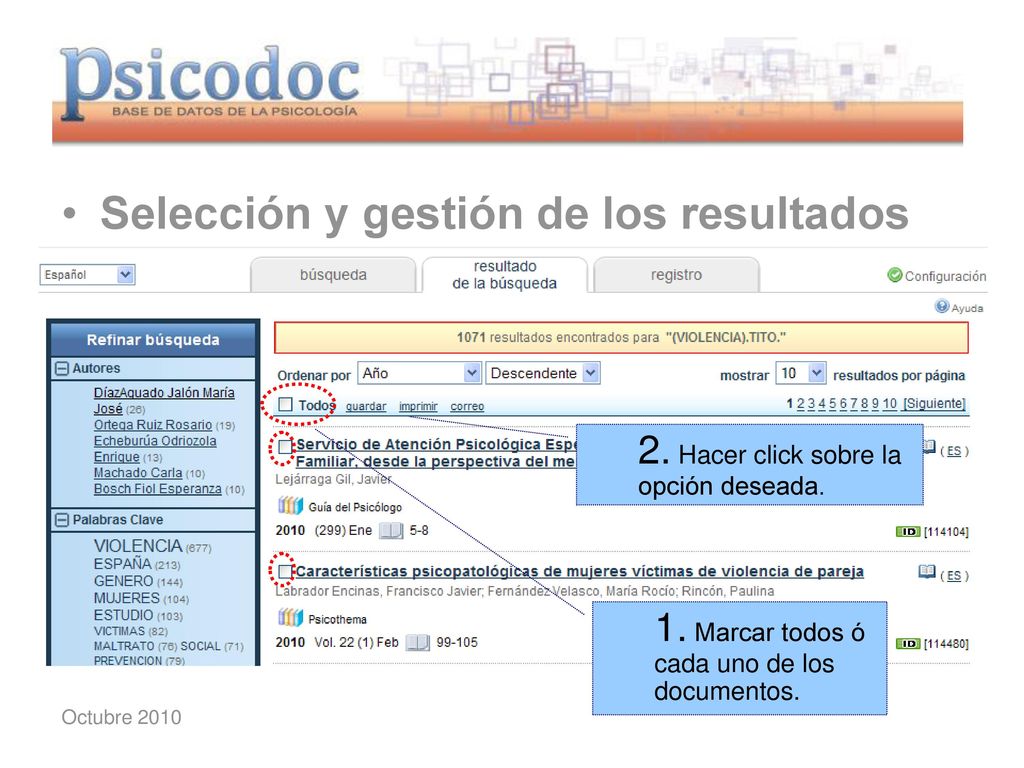
Task: Open full-text book icon for the Características record
Action: click(927, 572)
